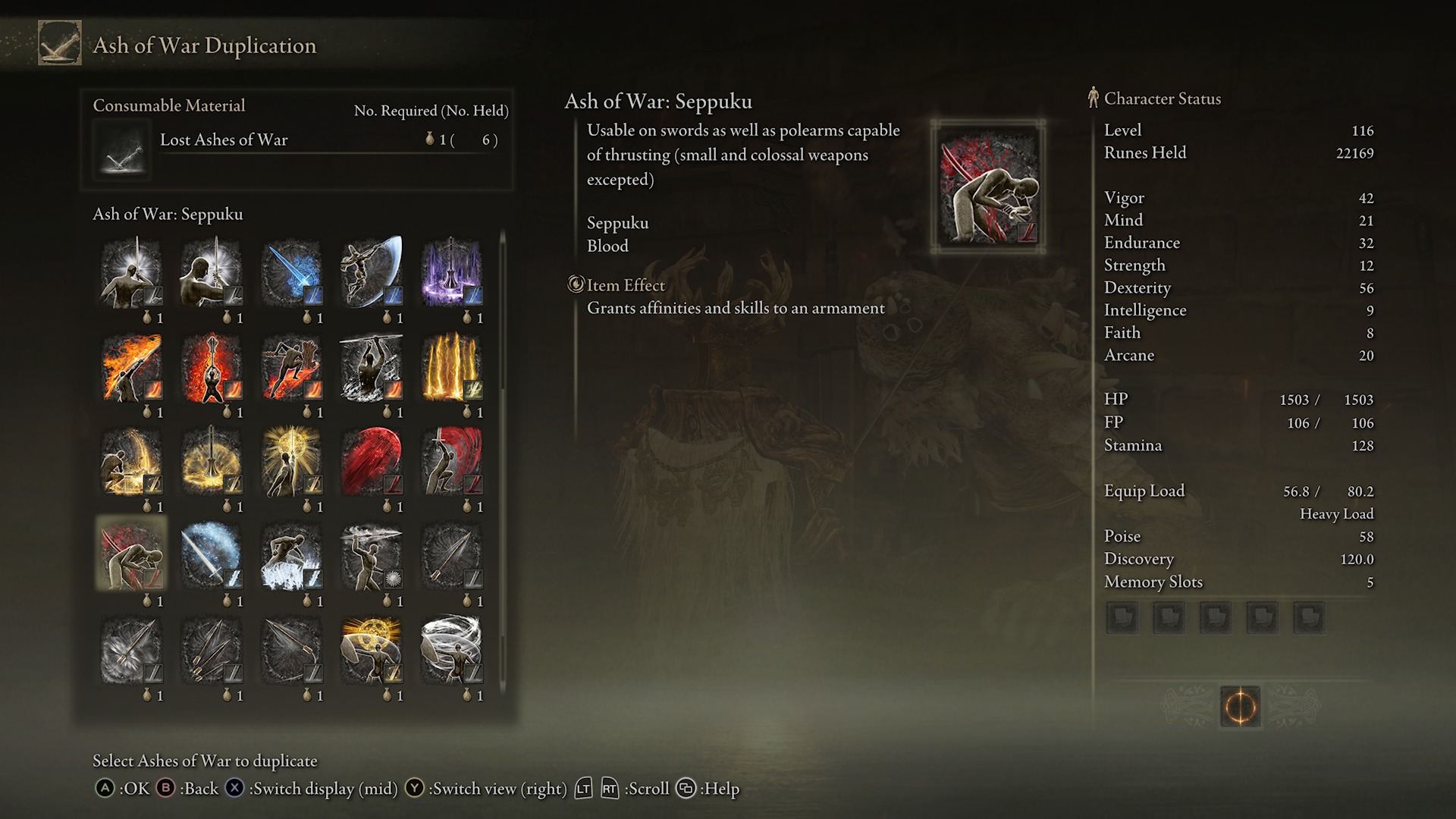Viewport: 1456px width, 819px height.
Task: Open the Help prompt
Action: [x=708, y=789]
